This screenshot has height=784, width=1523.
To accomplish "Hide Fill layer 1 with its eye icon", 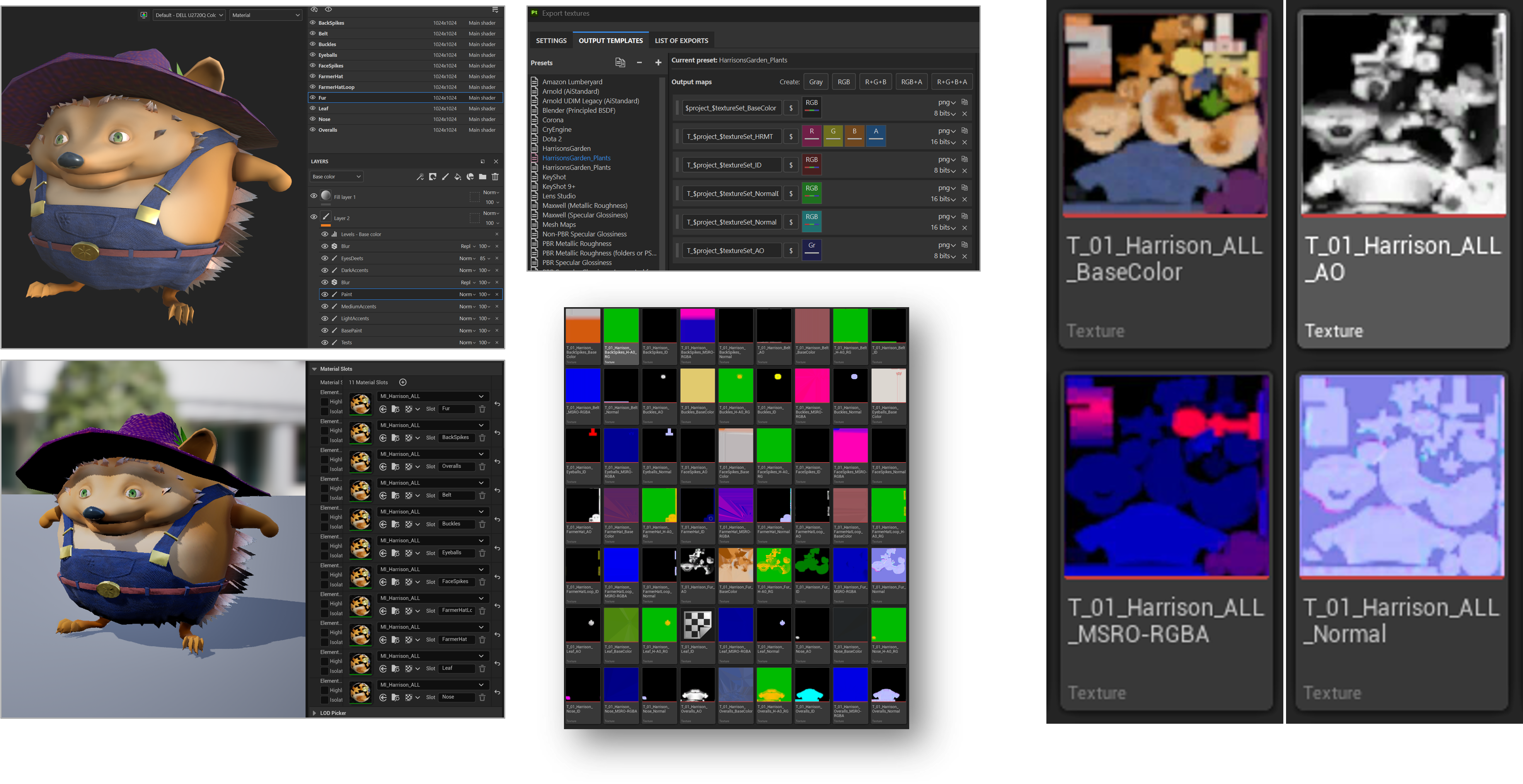I will point(314,196).
